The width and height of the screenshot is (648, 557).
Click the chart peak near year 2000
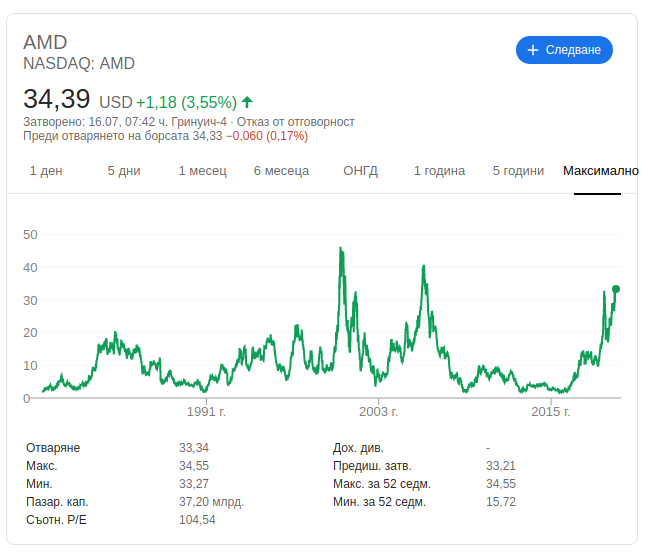pyautogui.click(x=341, y=248)
